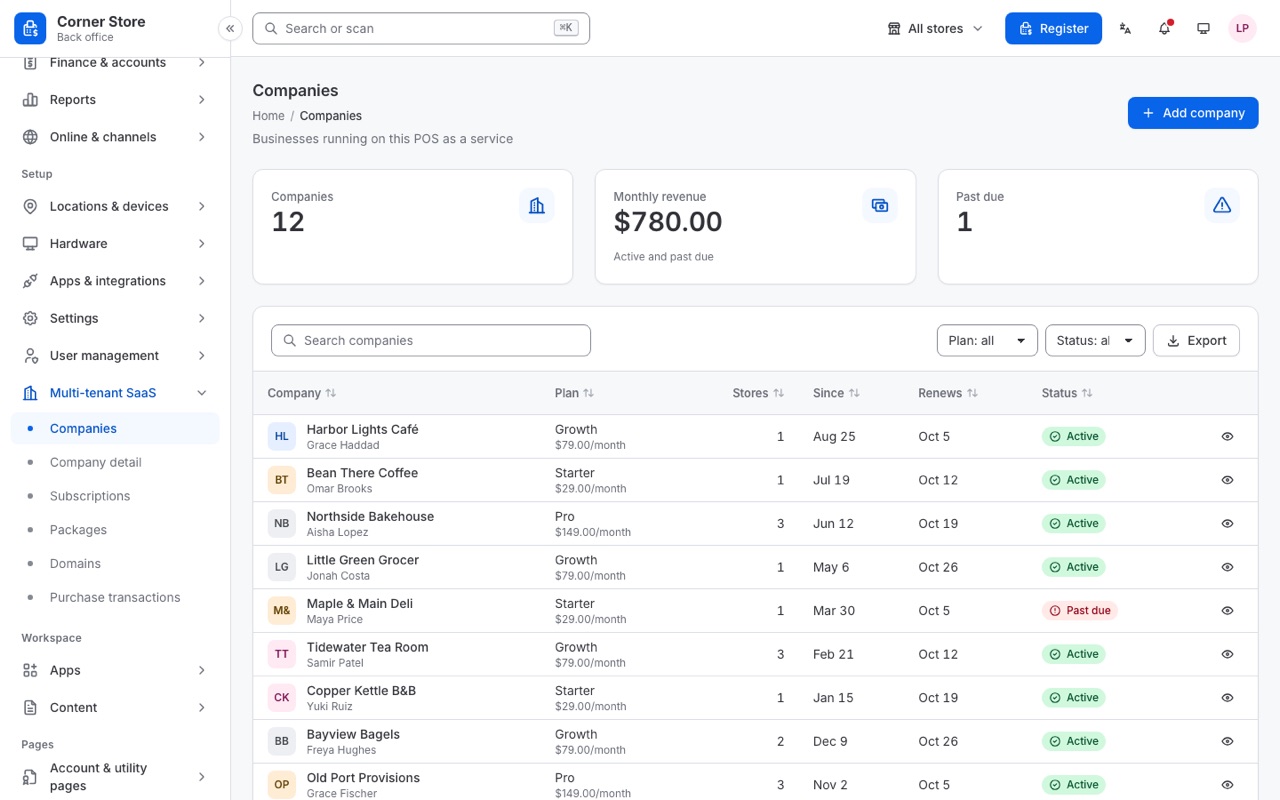Screen dimensions: 1280x800
Task: Click the Corner Store logo icon
Action: coord(30,28)
